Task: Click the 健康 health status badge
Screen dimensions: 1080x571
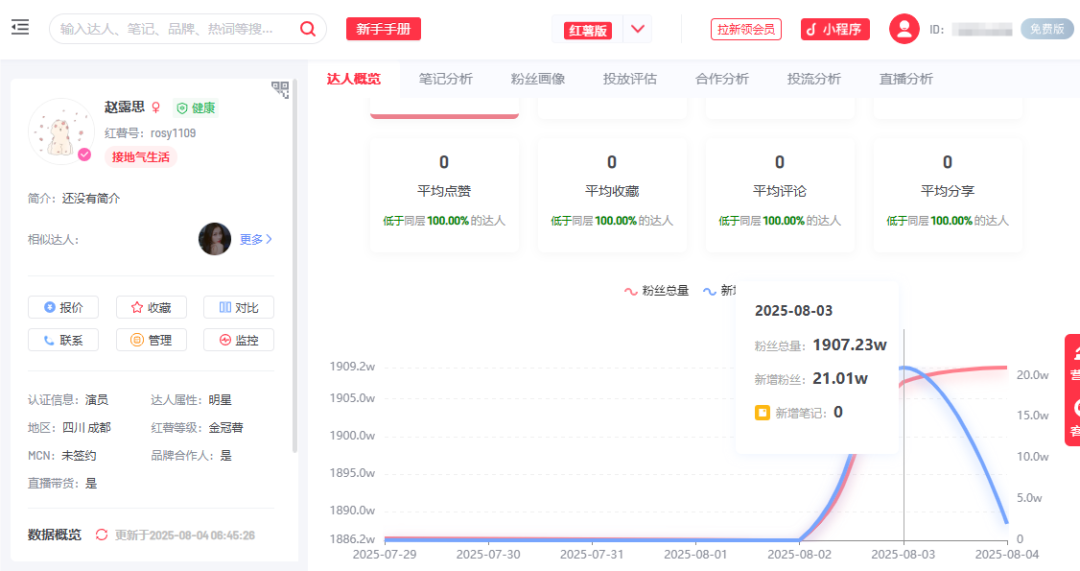Action: (x=196, y=108)
